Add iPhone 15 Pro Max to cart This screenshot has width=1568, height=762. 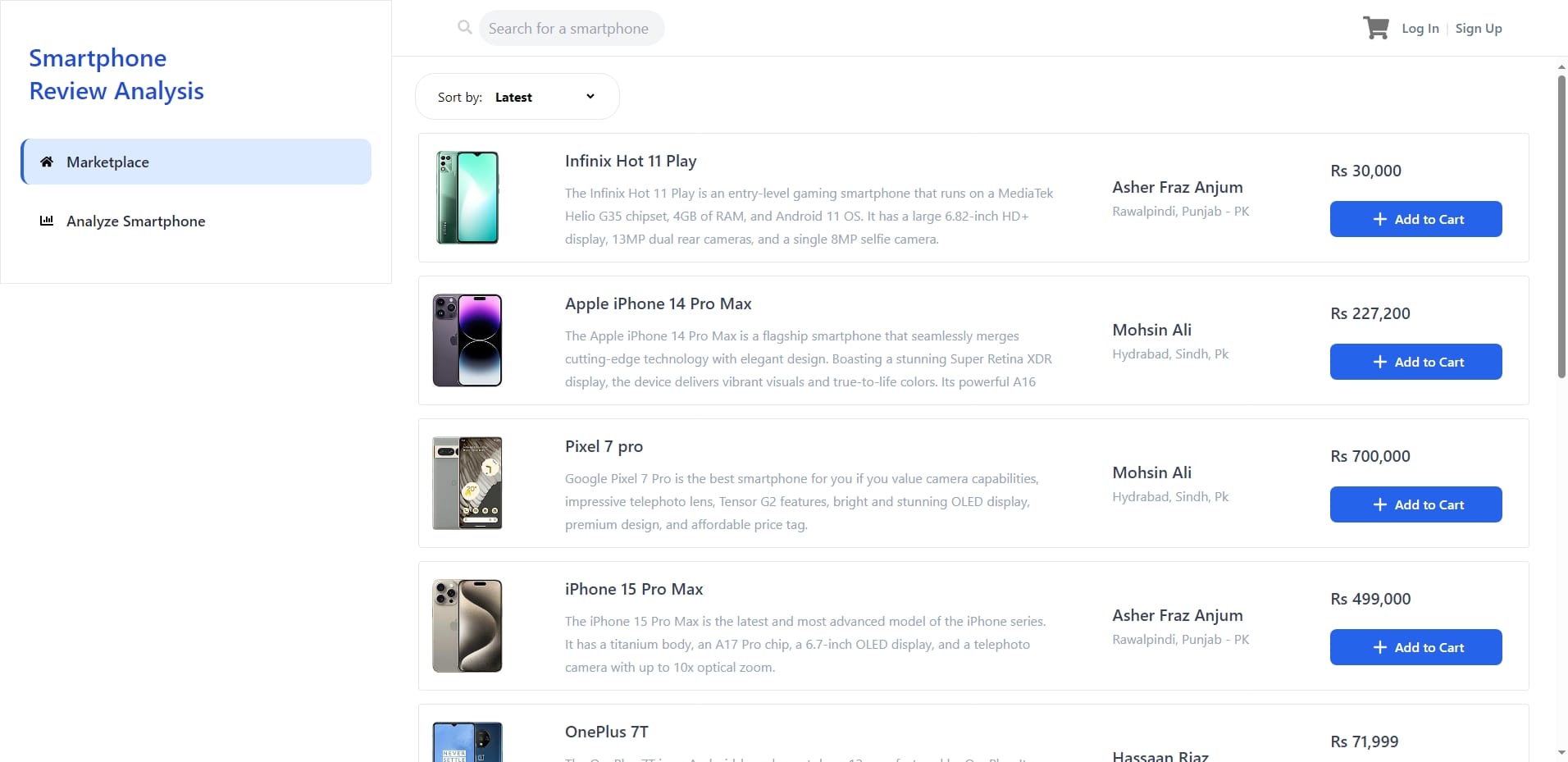tap(1415, 647)
